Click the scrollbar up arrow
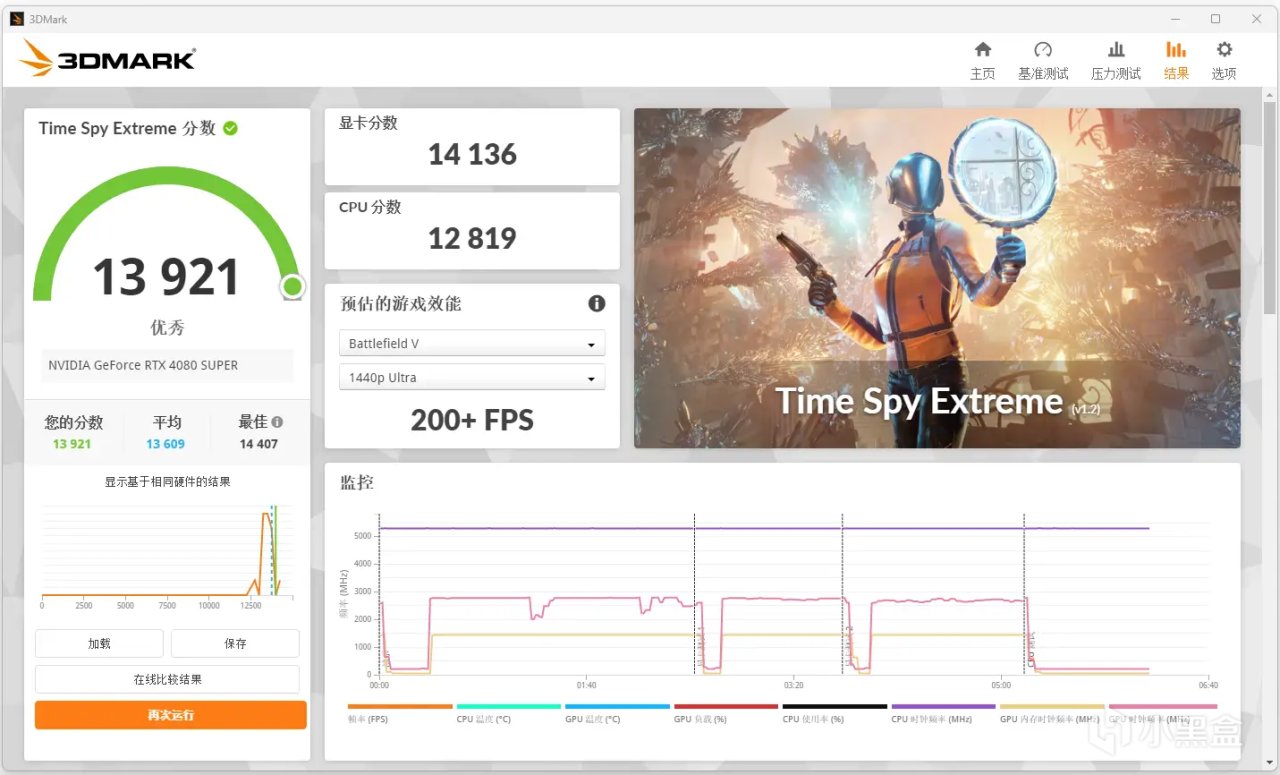Viewport: 1280px width, 775px height. tap(1270, 94)
